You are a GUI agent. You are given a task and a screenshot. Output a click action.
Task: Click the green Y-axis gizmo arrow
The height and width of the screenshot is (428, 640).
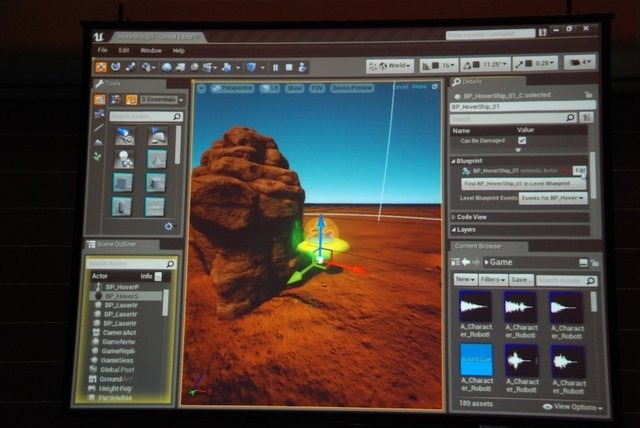point(295,278)
